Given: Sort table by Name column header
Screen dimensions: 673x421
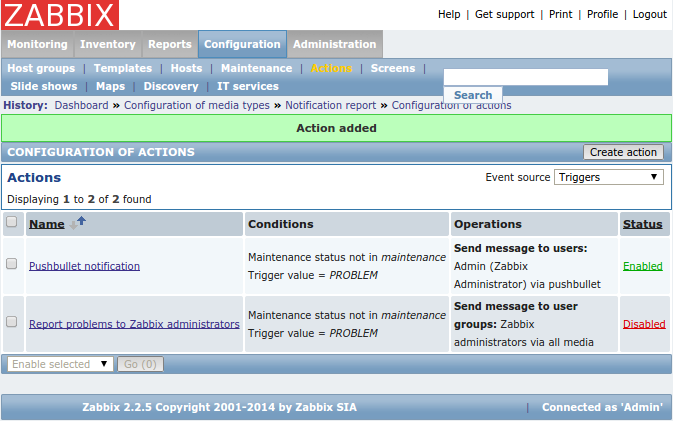Looking at the screenshot, I should point(47,224).
